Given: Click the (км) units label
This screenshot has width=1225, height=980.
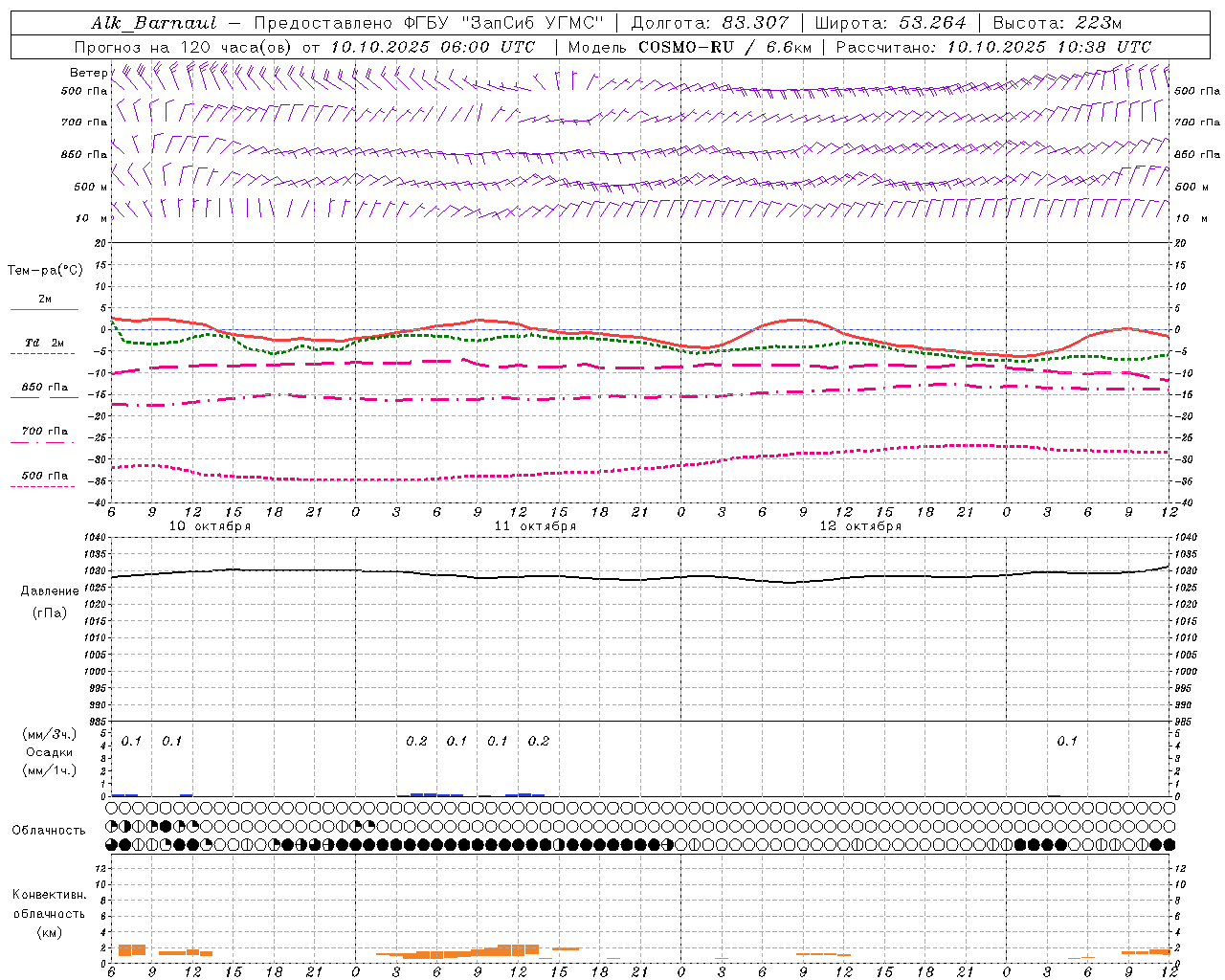Looking at the screenshot, I should 50,932.
